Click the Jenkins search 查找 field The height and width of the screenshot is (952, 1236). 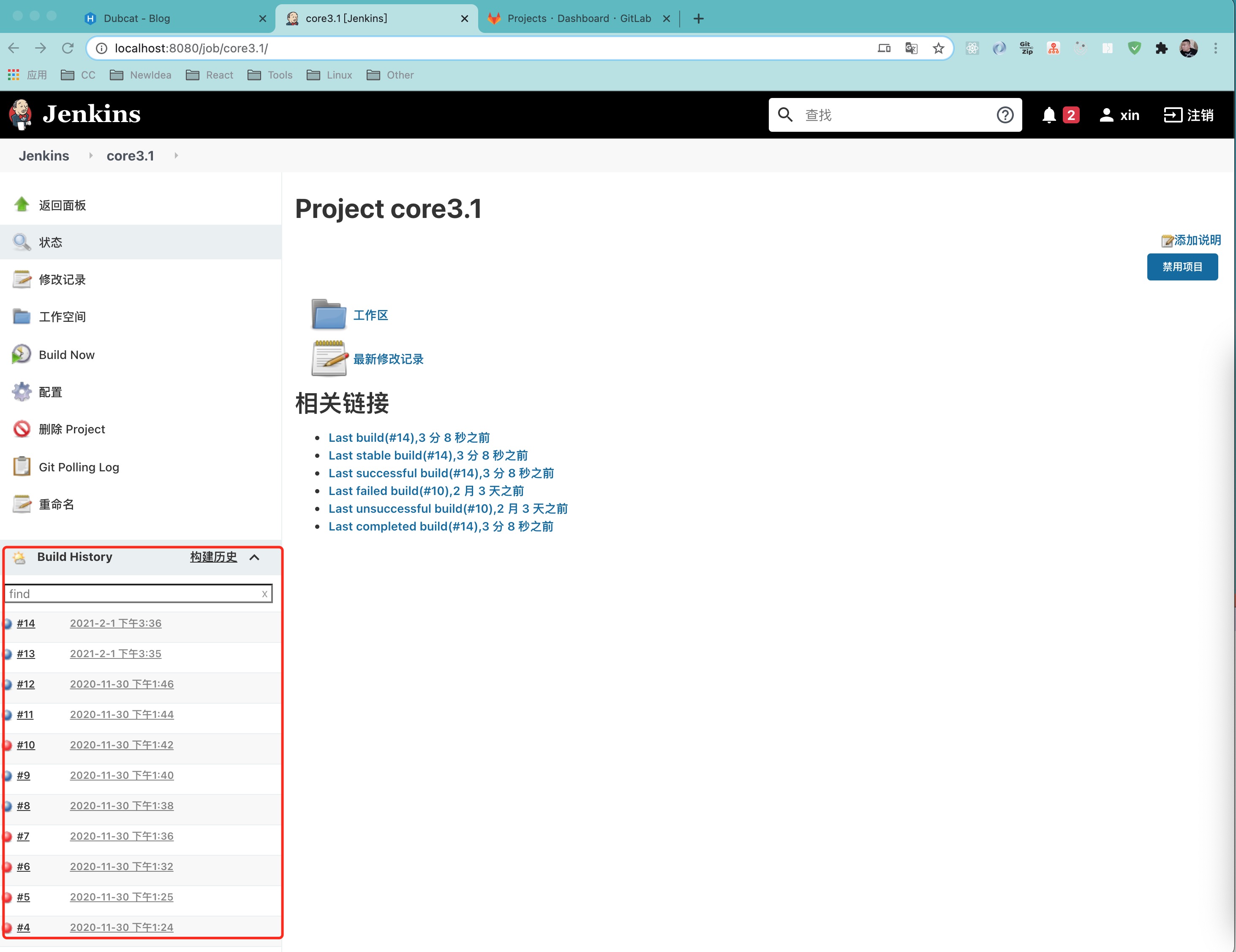[894, 115]
